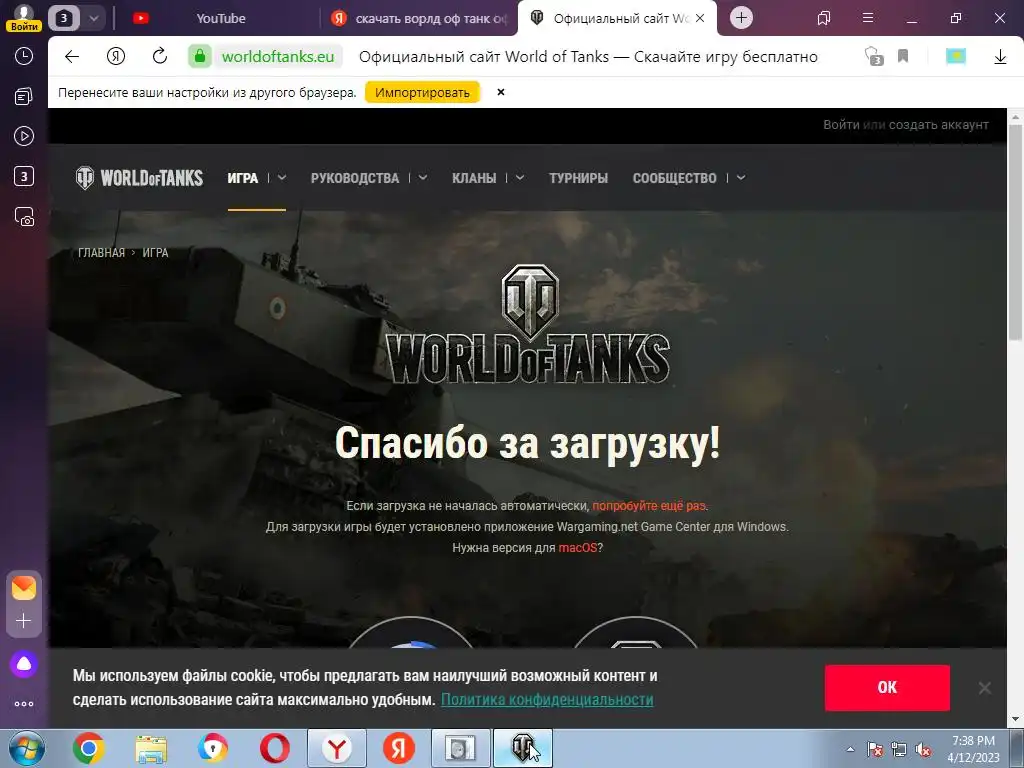This screenshot has height=768, width=1024.
Task: Dismiss the import settings notification bar
Action: click(x=501, y=92)
